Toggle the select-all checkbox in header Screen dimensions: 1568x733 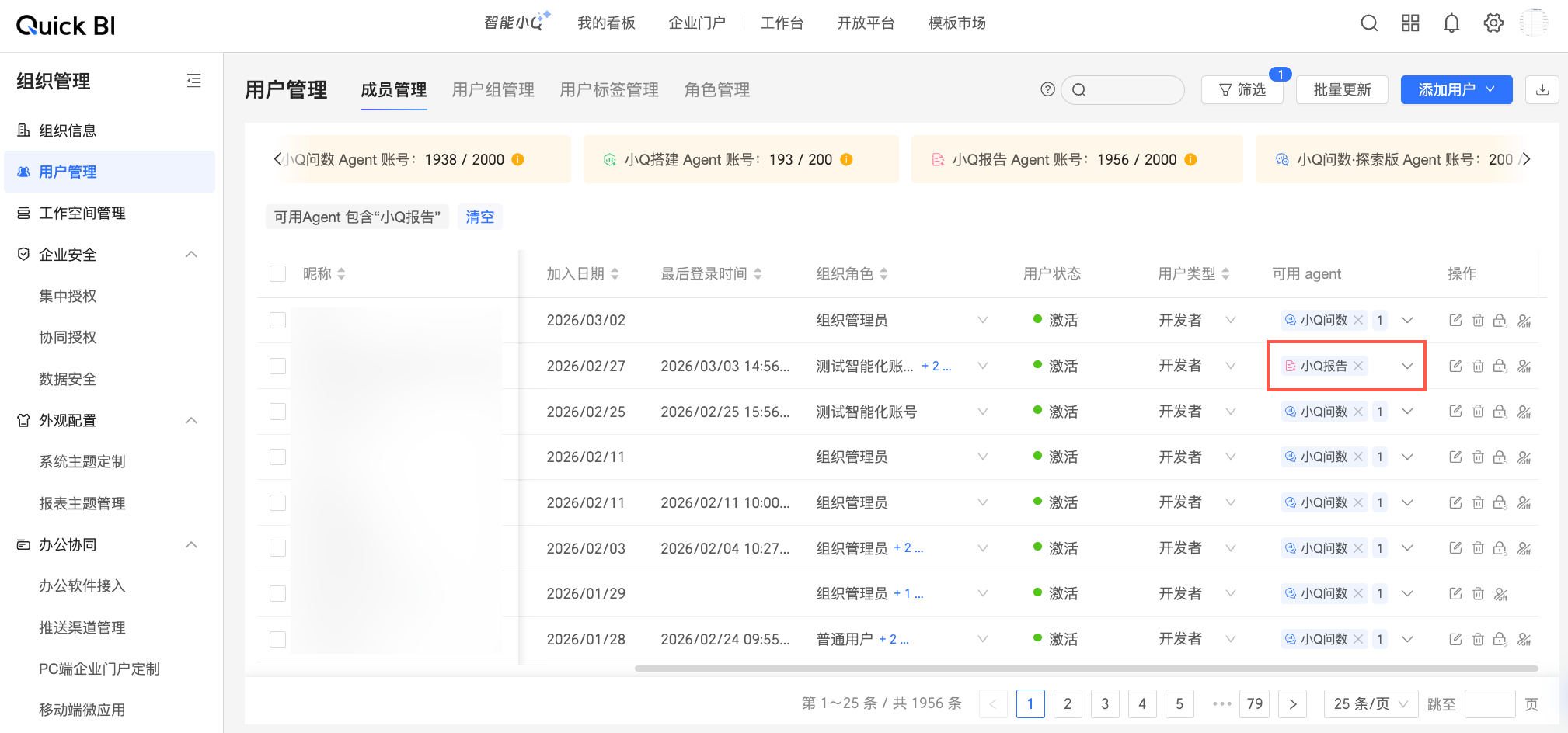(277, 274)
